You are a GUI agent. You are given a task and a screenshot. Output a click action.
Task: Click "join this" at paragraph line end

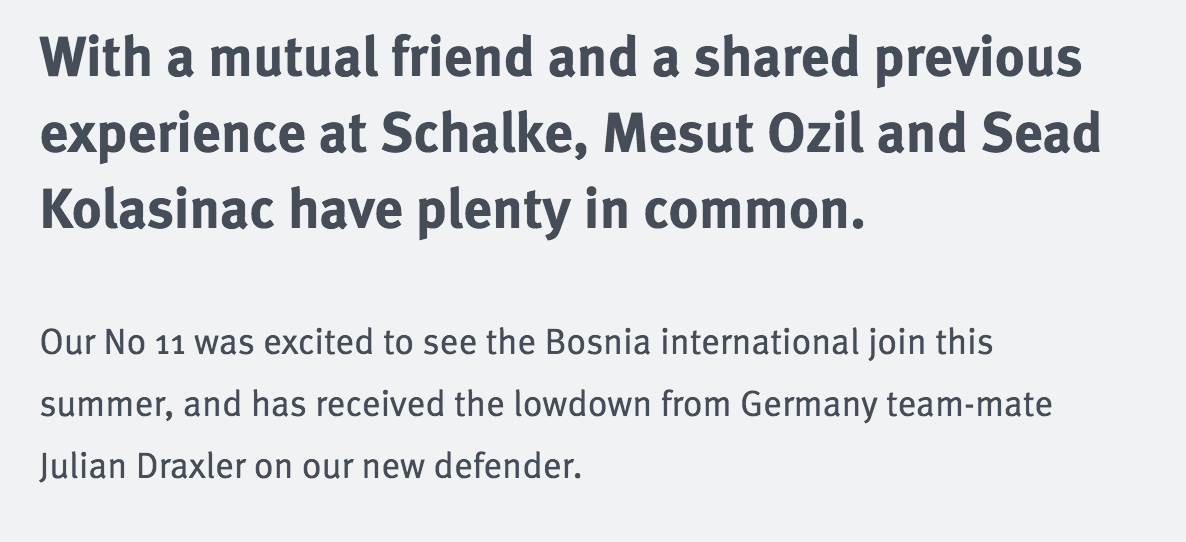931,344
